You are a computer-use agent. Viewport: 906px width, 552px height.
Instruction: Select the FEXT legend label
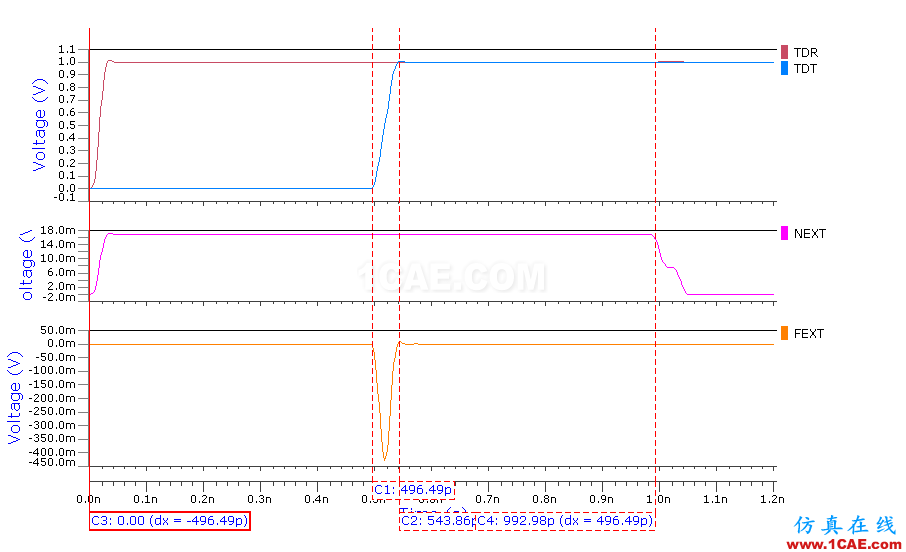pos(808,334)
